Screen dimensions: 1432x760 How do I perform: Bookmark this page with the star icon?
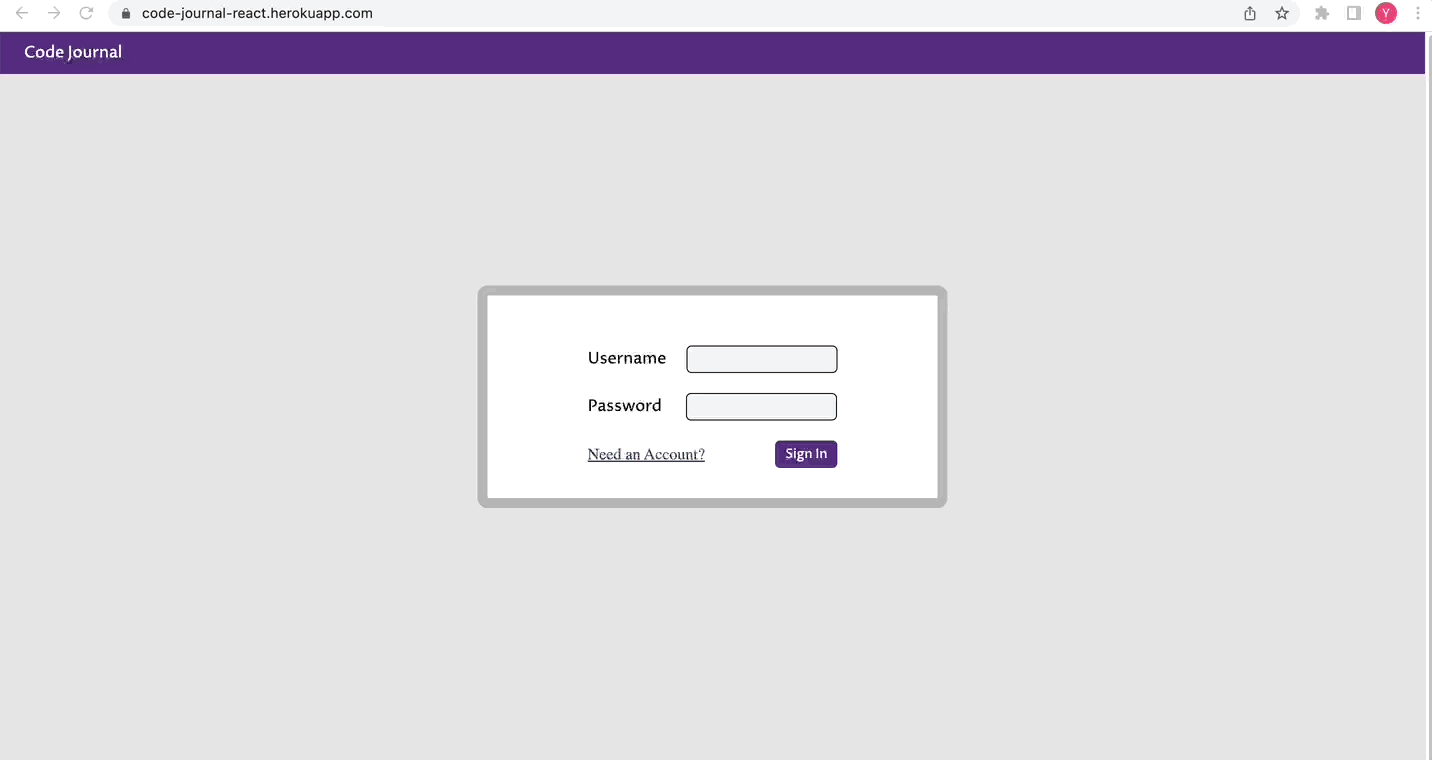[1282, 13]
